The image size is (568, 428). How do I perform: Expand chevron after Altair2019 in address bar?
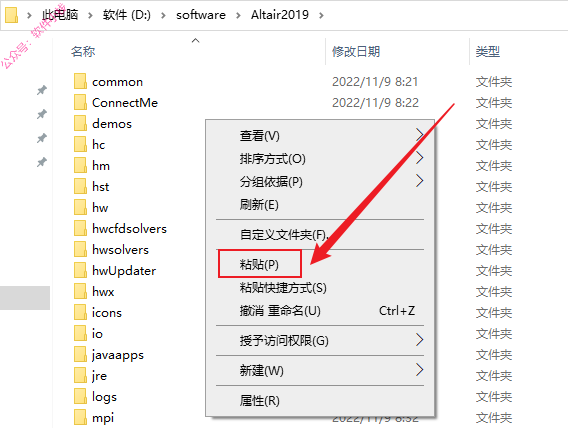[x=321, y=15]
